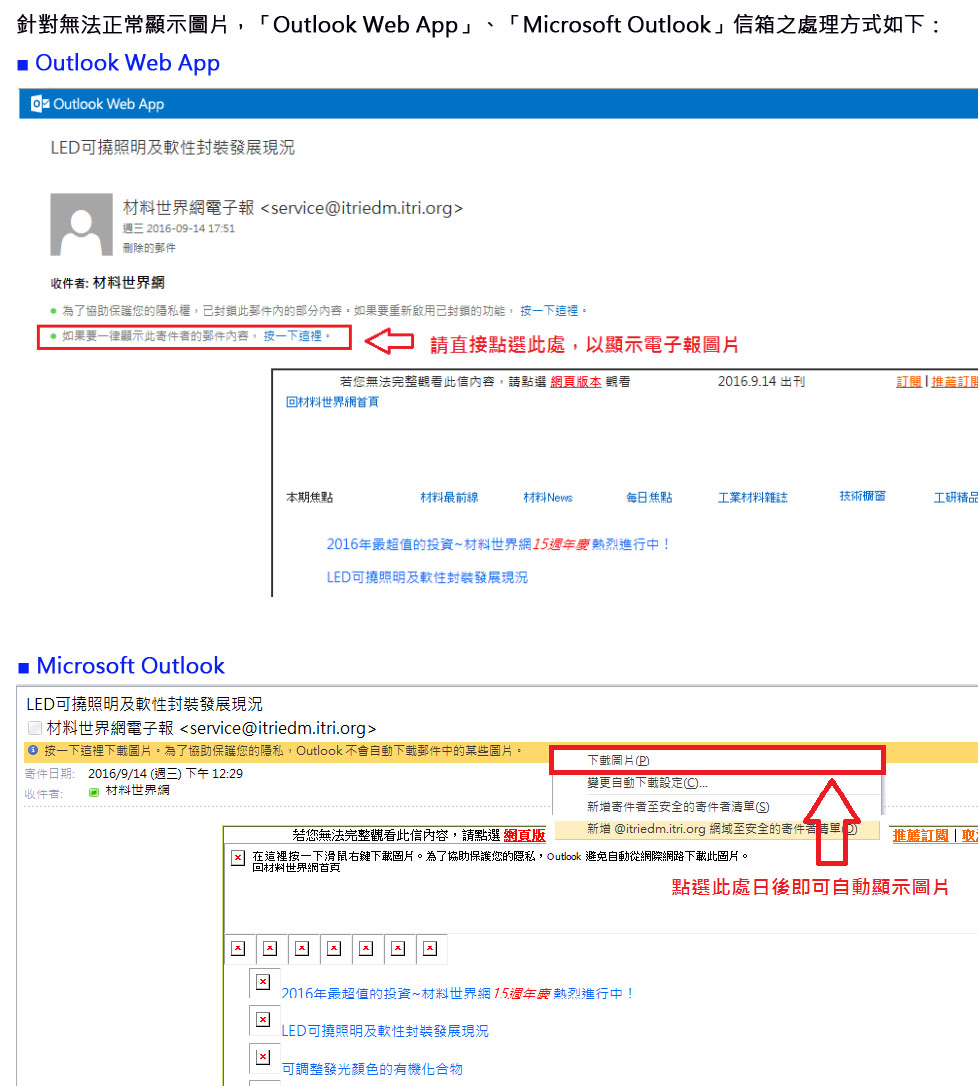This screenshot has width=978, height=1086.
Task: Click the '推薦訂閱' link in the Outlook message
Action: (x=921, y=835)
